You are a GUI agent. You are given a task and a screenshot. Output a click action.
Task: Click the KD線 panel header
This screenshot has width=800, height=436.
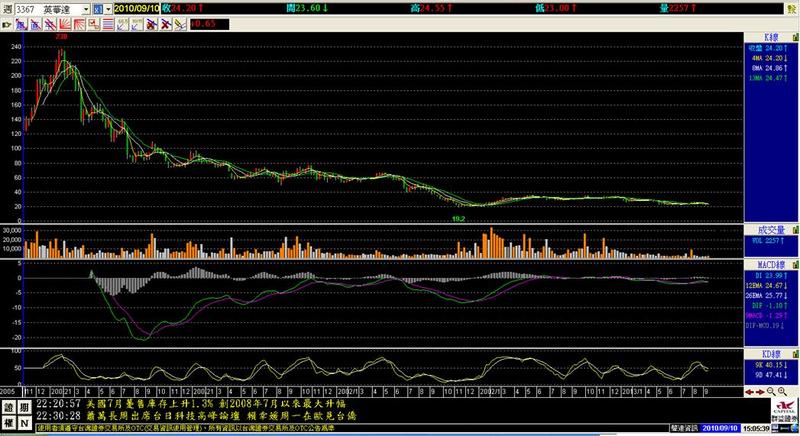click(x=771, y=354)
